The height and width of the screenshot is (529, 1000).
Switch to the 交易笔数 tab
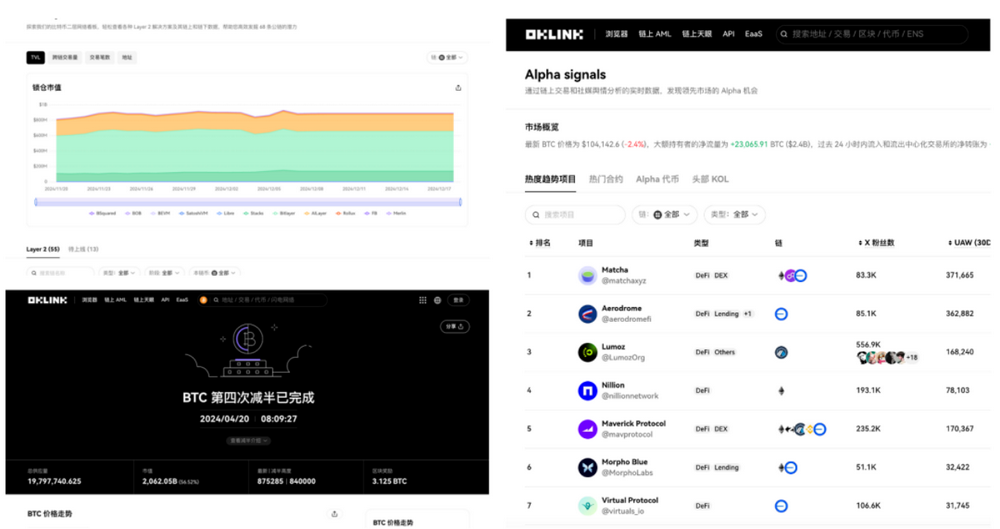pyautogui.click(x=99, y=57)
